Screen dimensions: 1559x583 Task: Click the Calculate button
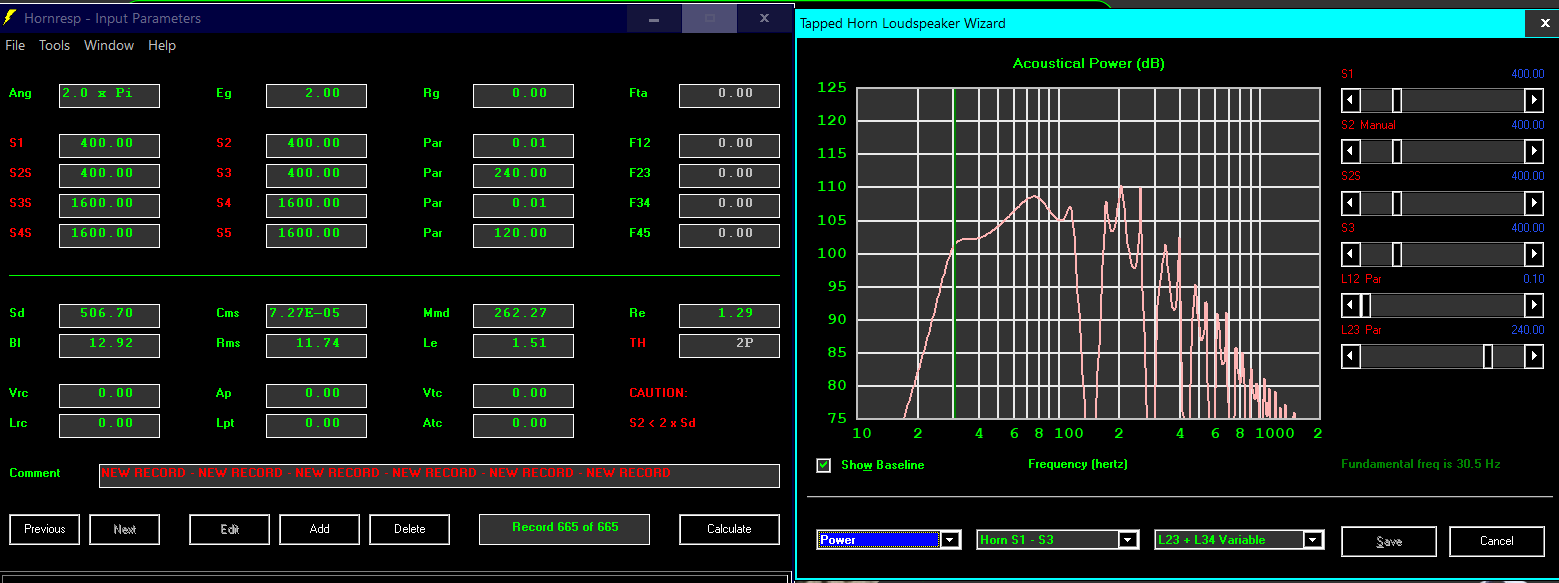point(730,529)
